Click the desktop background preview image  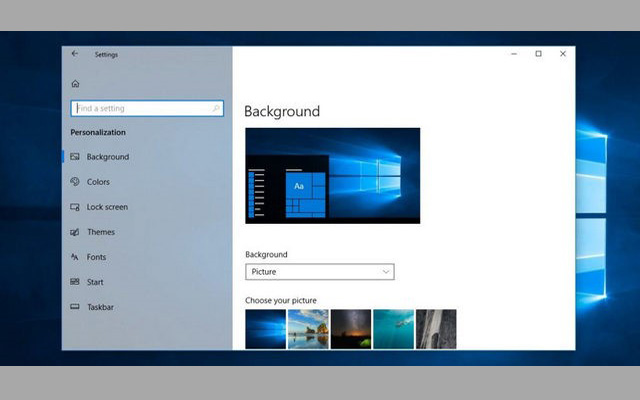(x=332, y=175)
